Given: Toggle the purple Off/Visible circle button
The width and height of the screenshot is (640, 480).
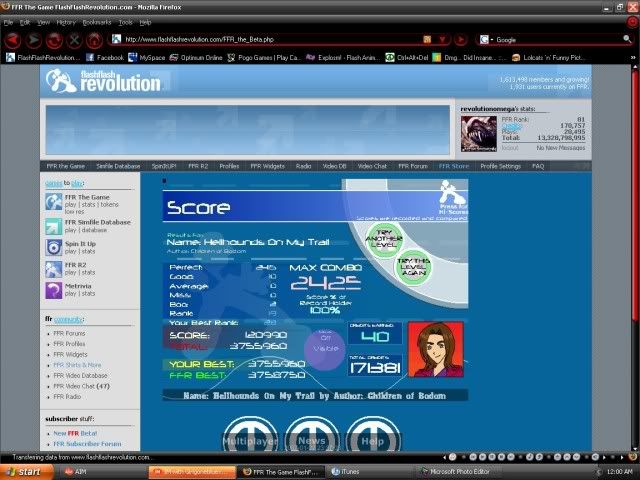Looking at the screenshot, I should pos(322,343).
